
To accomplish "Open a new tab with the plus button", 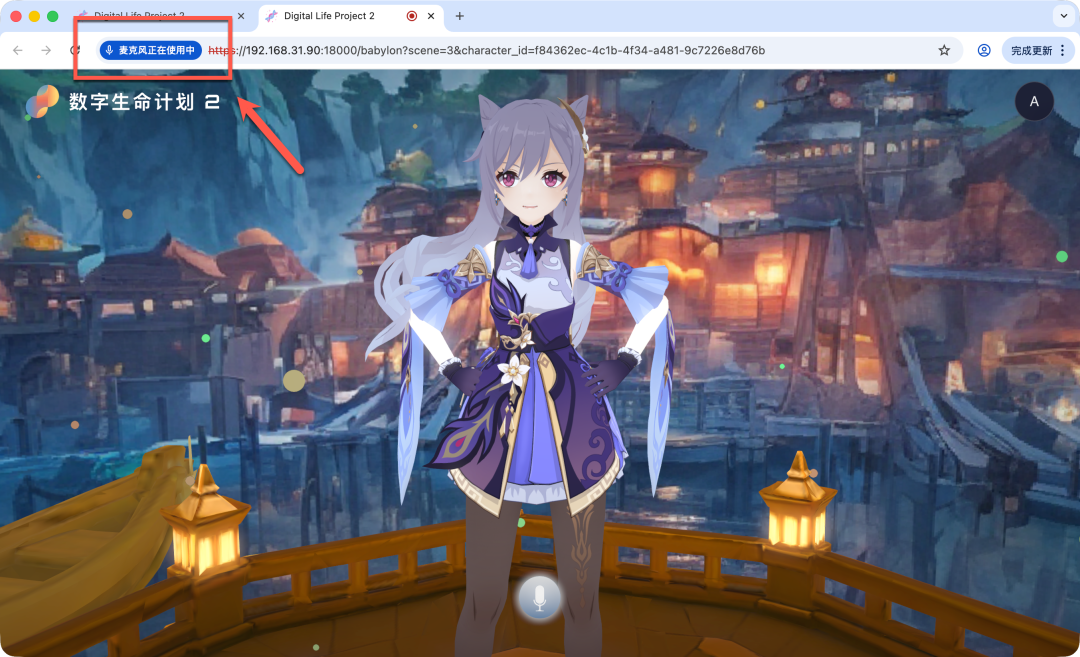I will [x=459, y=16].
